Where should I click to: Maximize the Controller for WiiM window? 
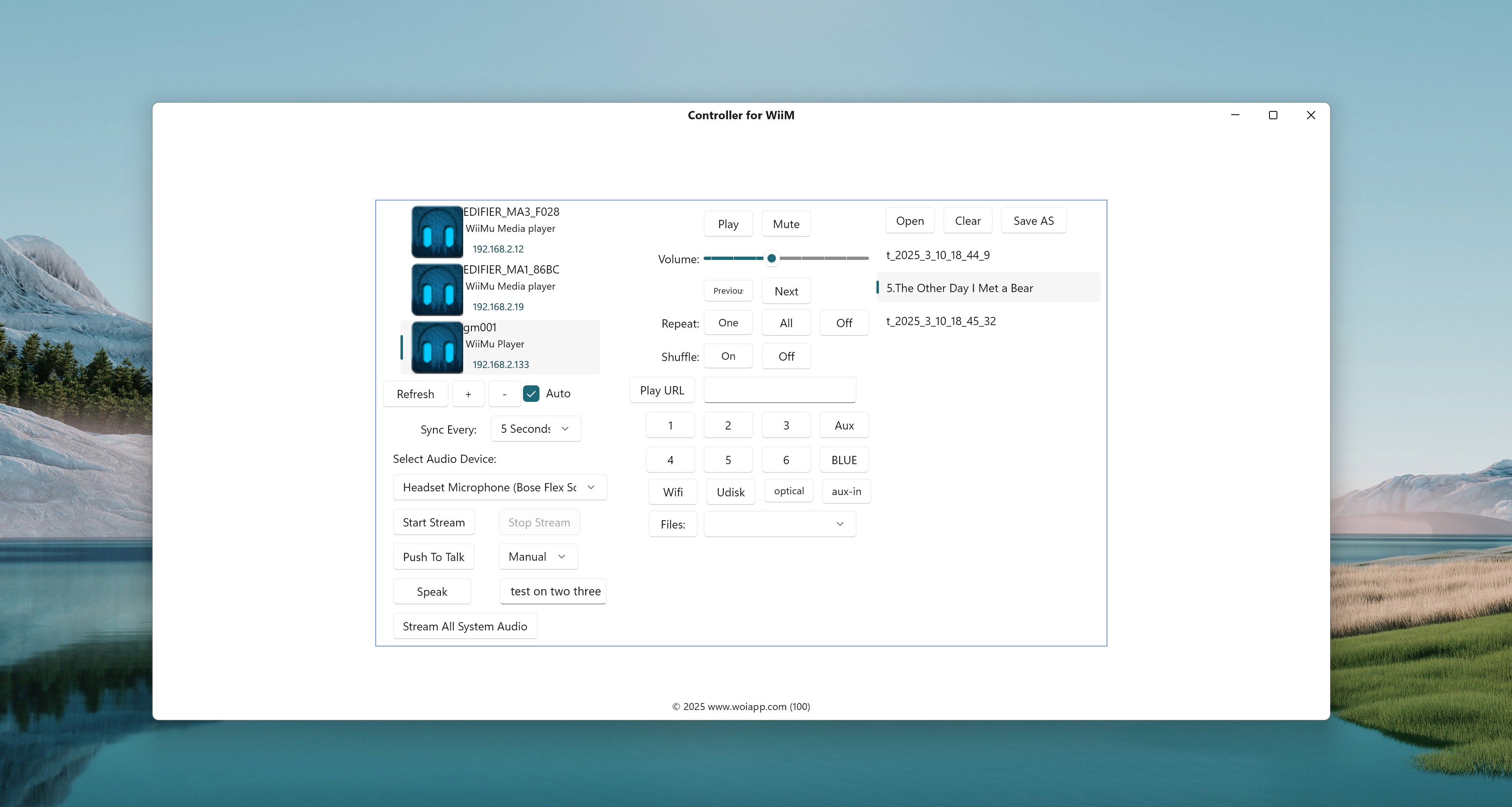click(1272, 115)
